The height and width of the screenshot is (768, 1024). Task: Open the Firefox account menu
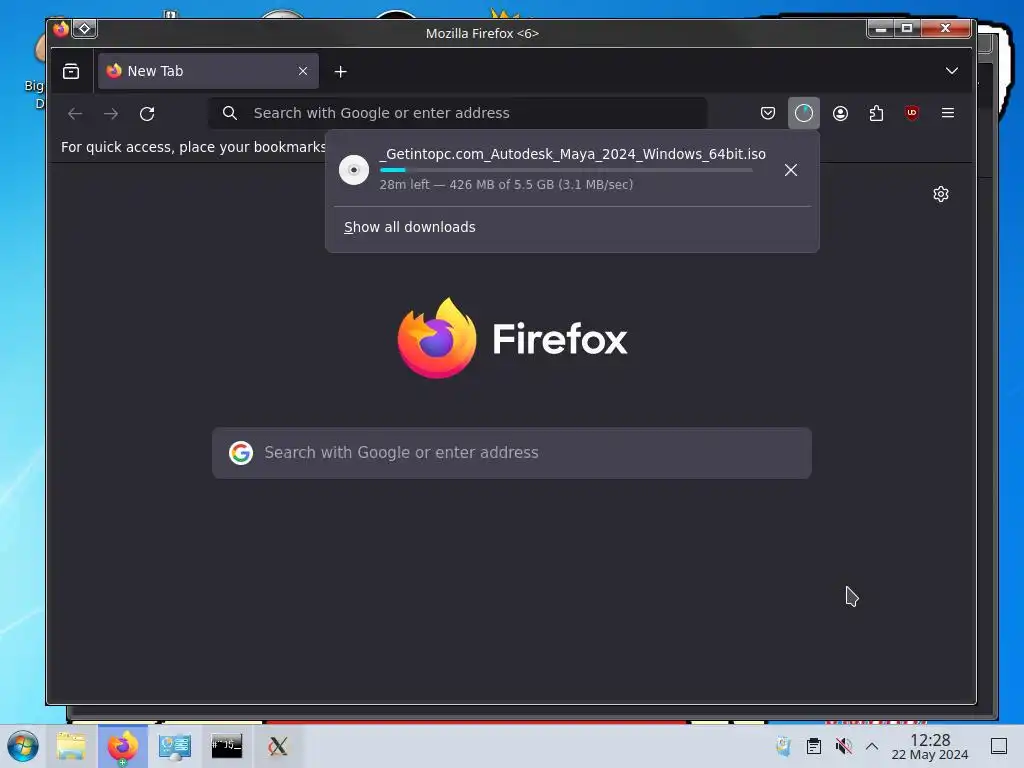point(840,113)
